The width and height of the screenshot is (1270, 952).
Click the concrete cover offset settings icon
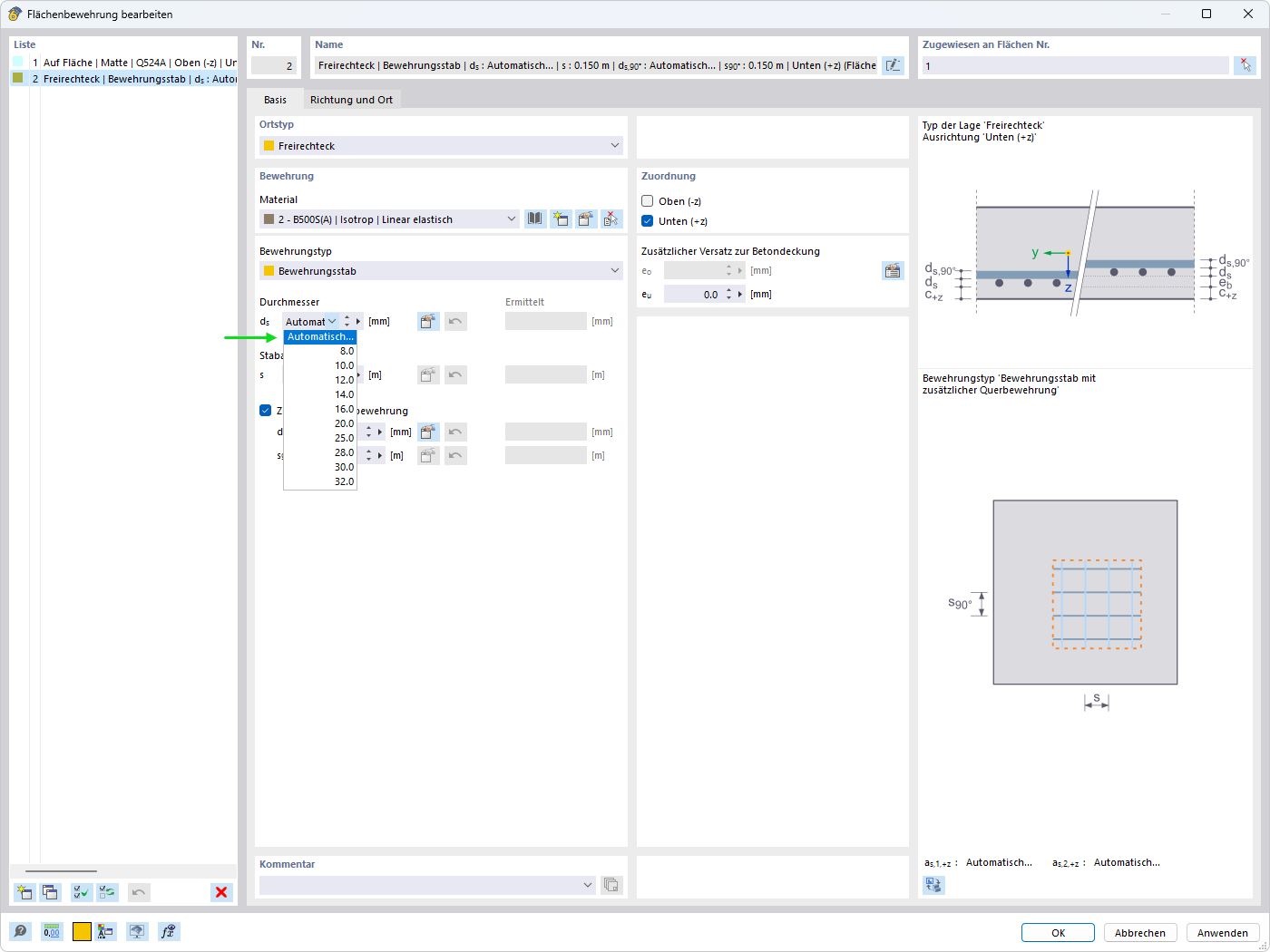tap(893, 270)
